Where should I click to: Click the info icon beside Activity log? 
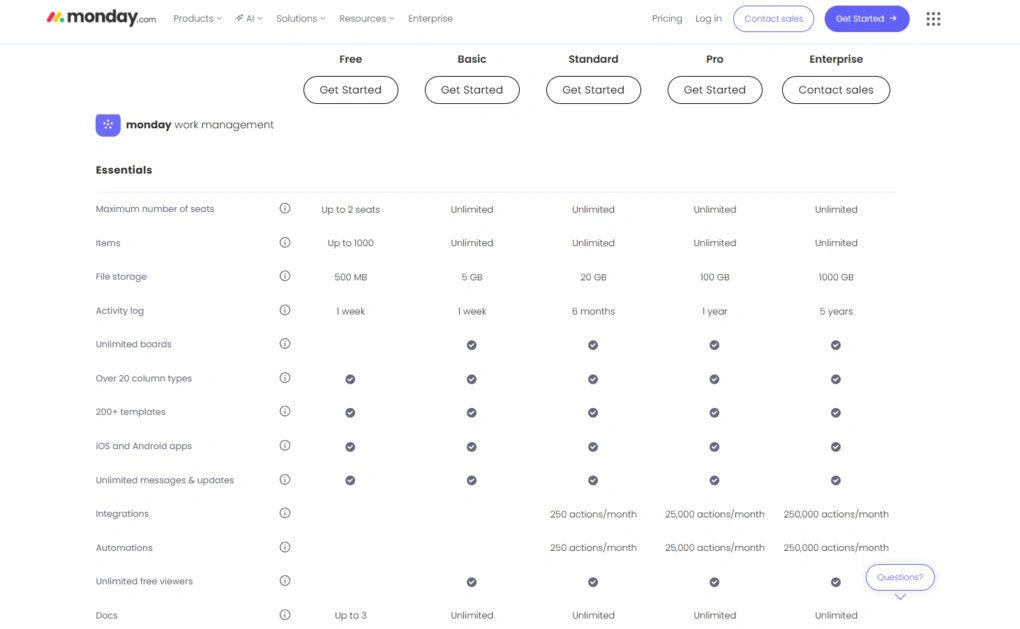tap(285, 310)
